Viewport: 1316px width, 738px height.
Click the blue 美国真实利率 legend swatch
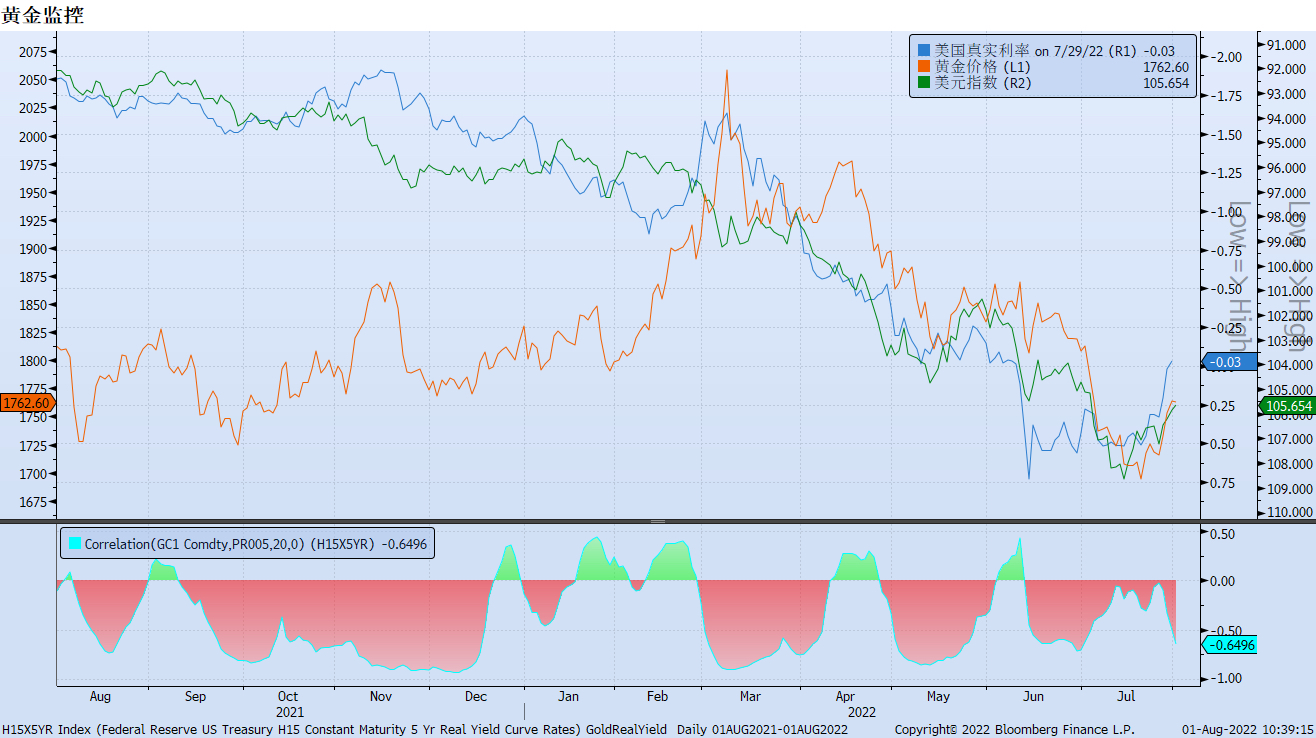click(x=924, y=50)
